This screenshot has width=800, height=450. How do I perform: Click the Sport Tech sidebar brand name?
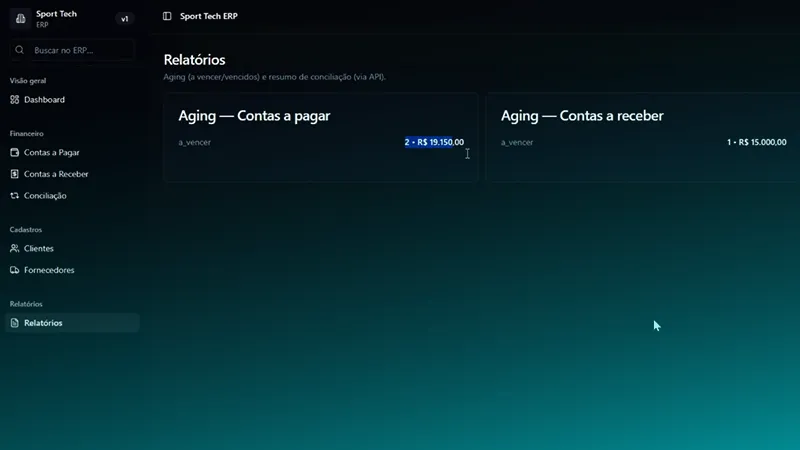tap(56, 14)
